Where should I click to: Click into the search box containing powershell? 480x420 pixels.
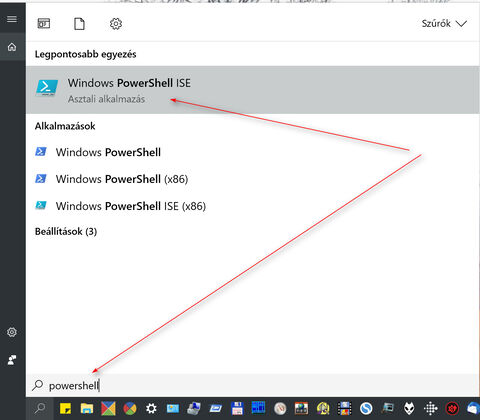pos(253,386)
